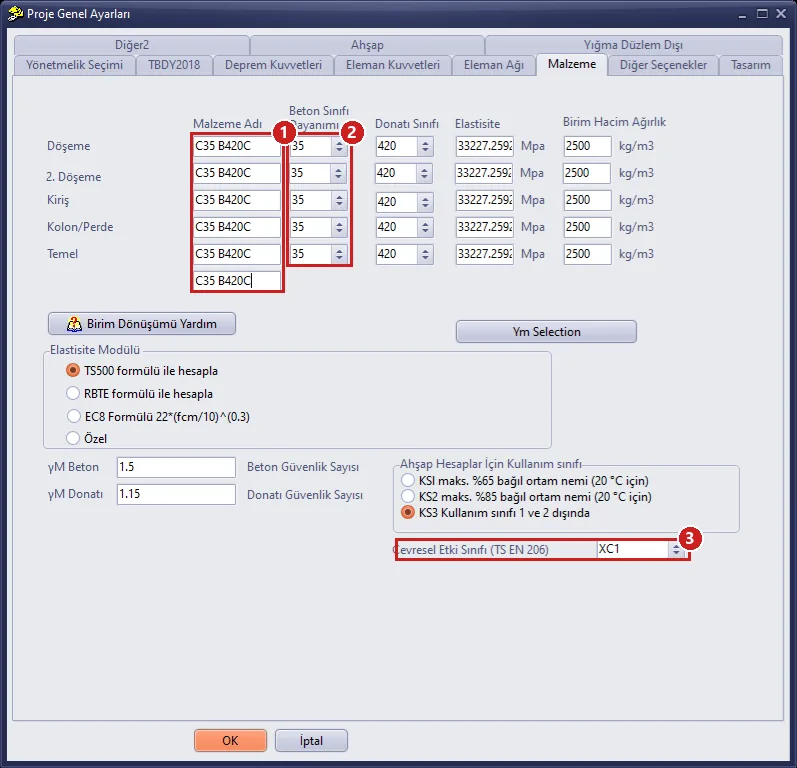Switch to Tasarım tab
This screenshot has width=797, height=768.
pyautogui.click(x=750, y=65)
